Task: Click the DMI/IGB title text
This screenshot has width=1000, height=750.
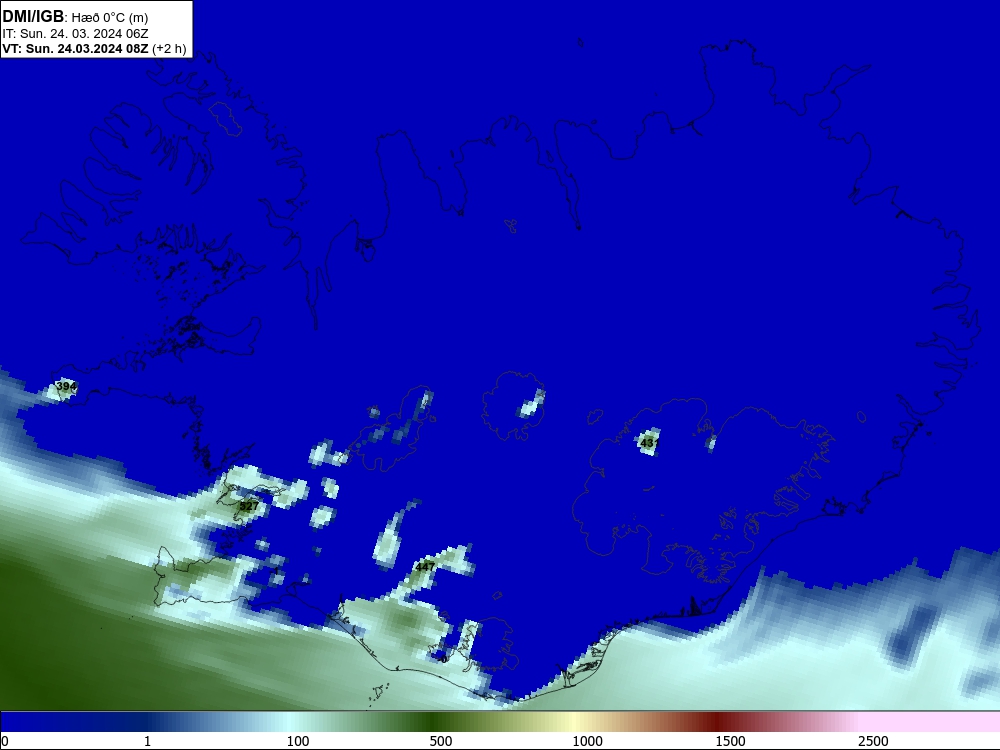Action: tap(33, 17)
